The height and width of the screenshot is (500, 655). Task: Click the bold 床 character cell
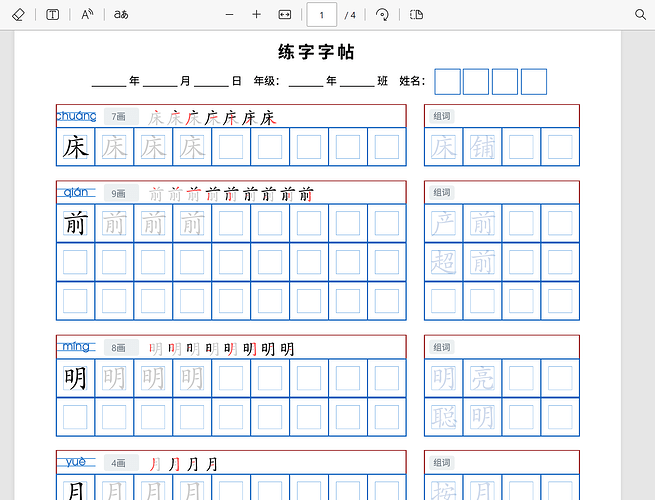click(76, 147)
